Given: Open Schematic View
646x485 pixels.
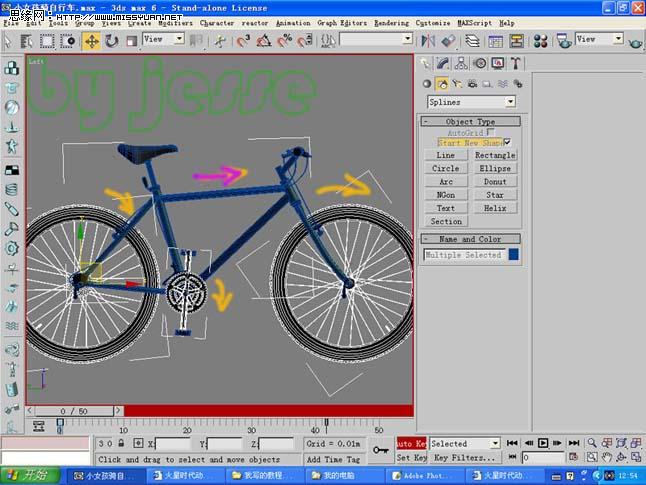Looking at the screenshot, I should click(x=516, y=41).
